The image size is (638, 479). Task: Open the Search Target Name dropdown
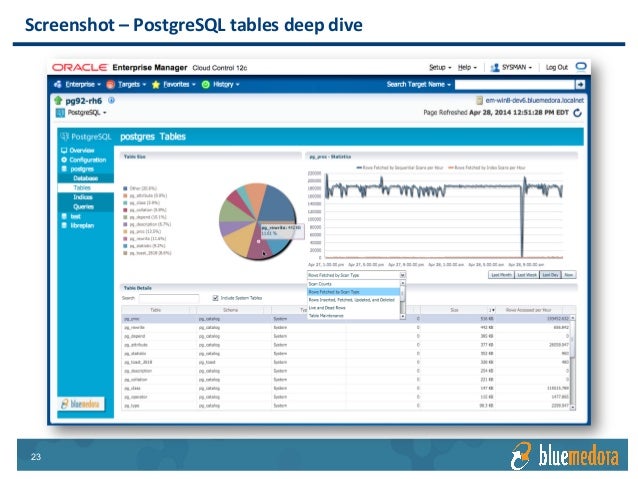[x=419, y=84]
